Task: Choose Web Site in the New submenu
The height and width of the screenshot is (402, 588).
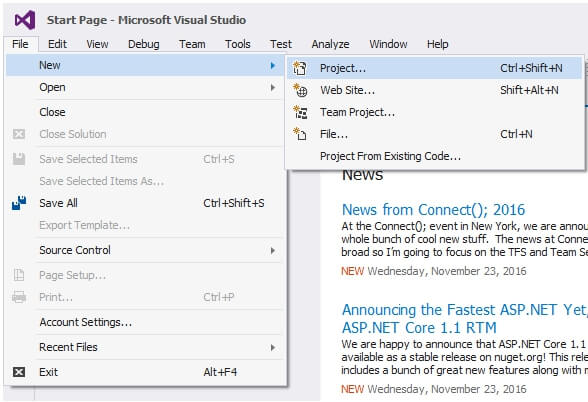Action: pyautogui.click(x=434, y=90)
